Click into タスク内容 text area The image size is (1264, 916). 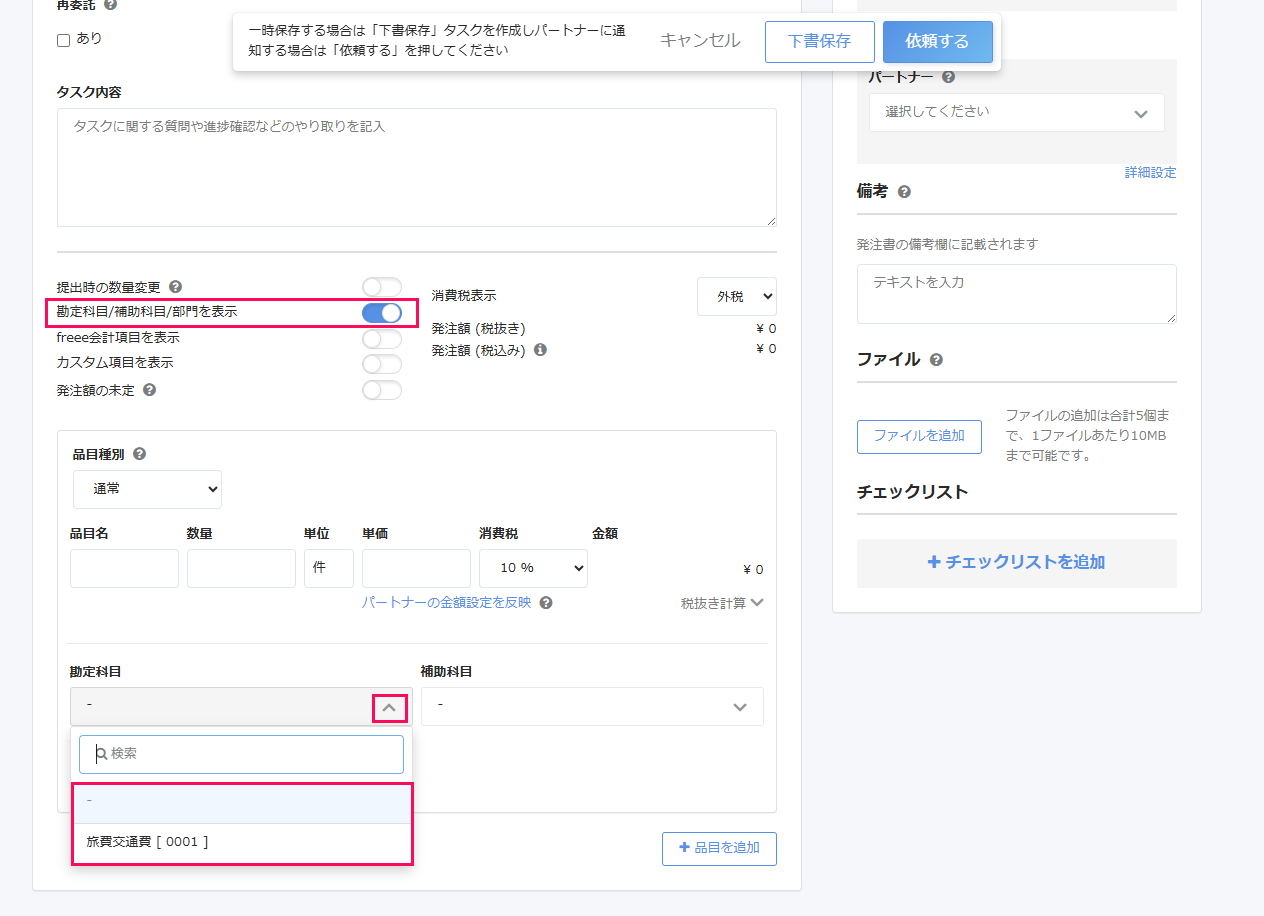coord(417,167)
